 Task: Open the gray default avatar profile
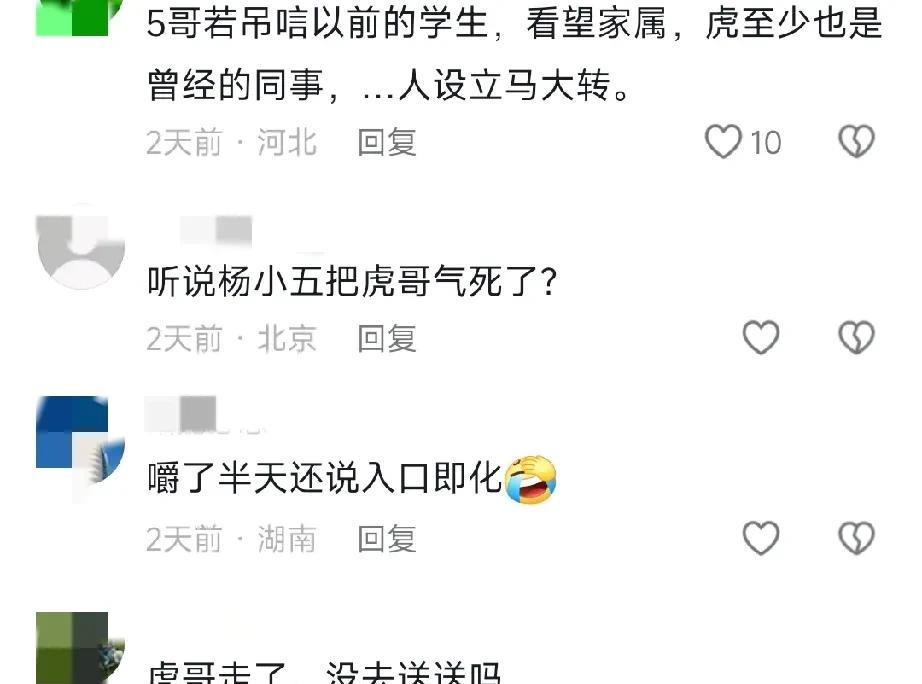[x=81, y=246]
